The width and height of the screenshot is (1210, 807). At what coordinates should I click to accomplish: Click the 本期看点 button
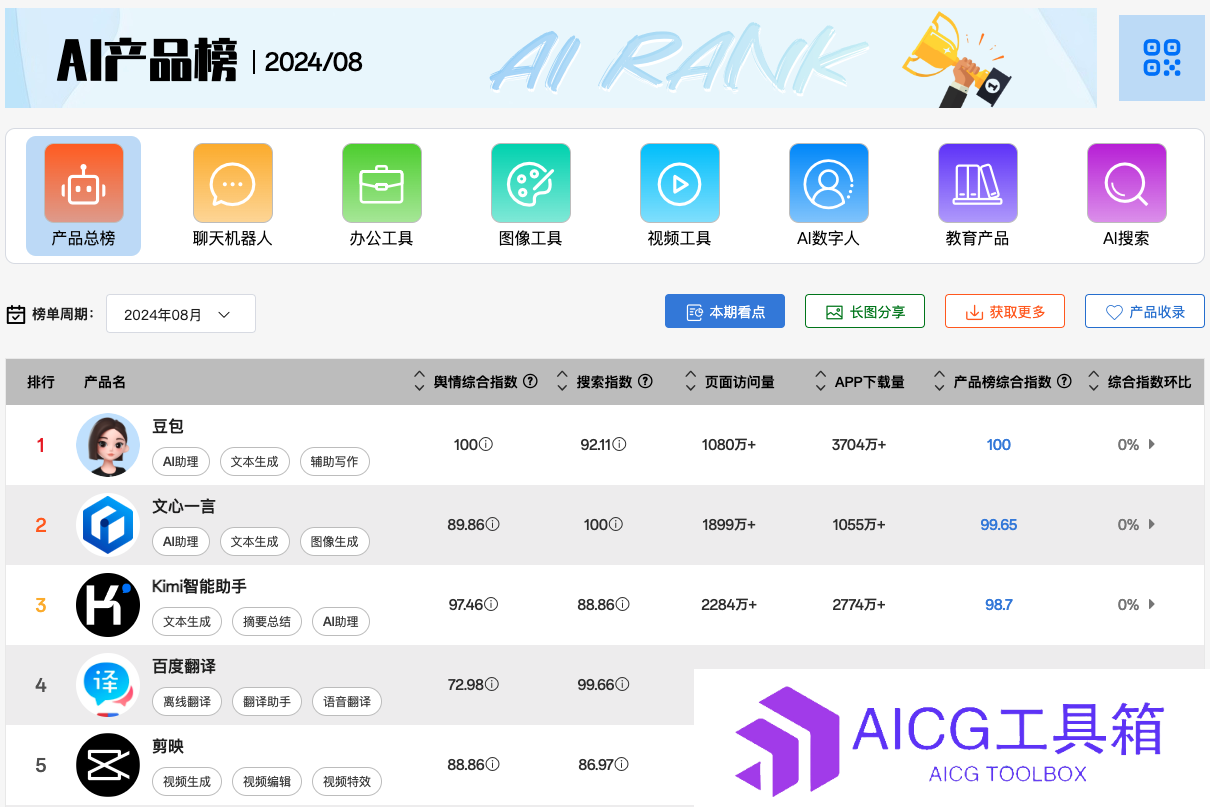click(x=725, y=311)
